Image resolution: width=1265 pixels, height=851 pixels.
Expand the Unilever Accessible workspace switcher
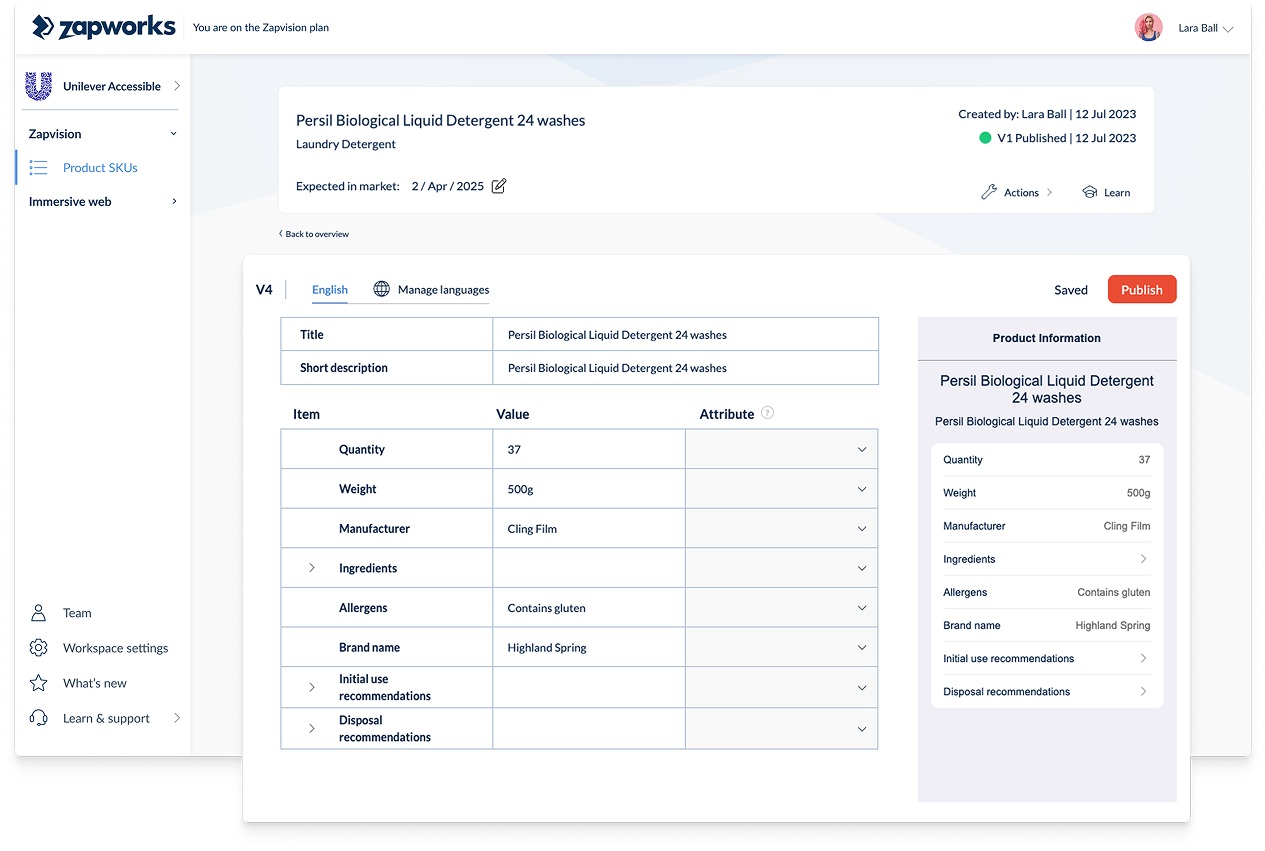click(177, 86)
